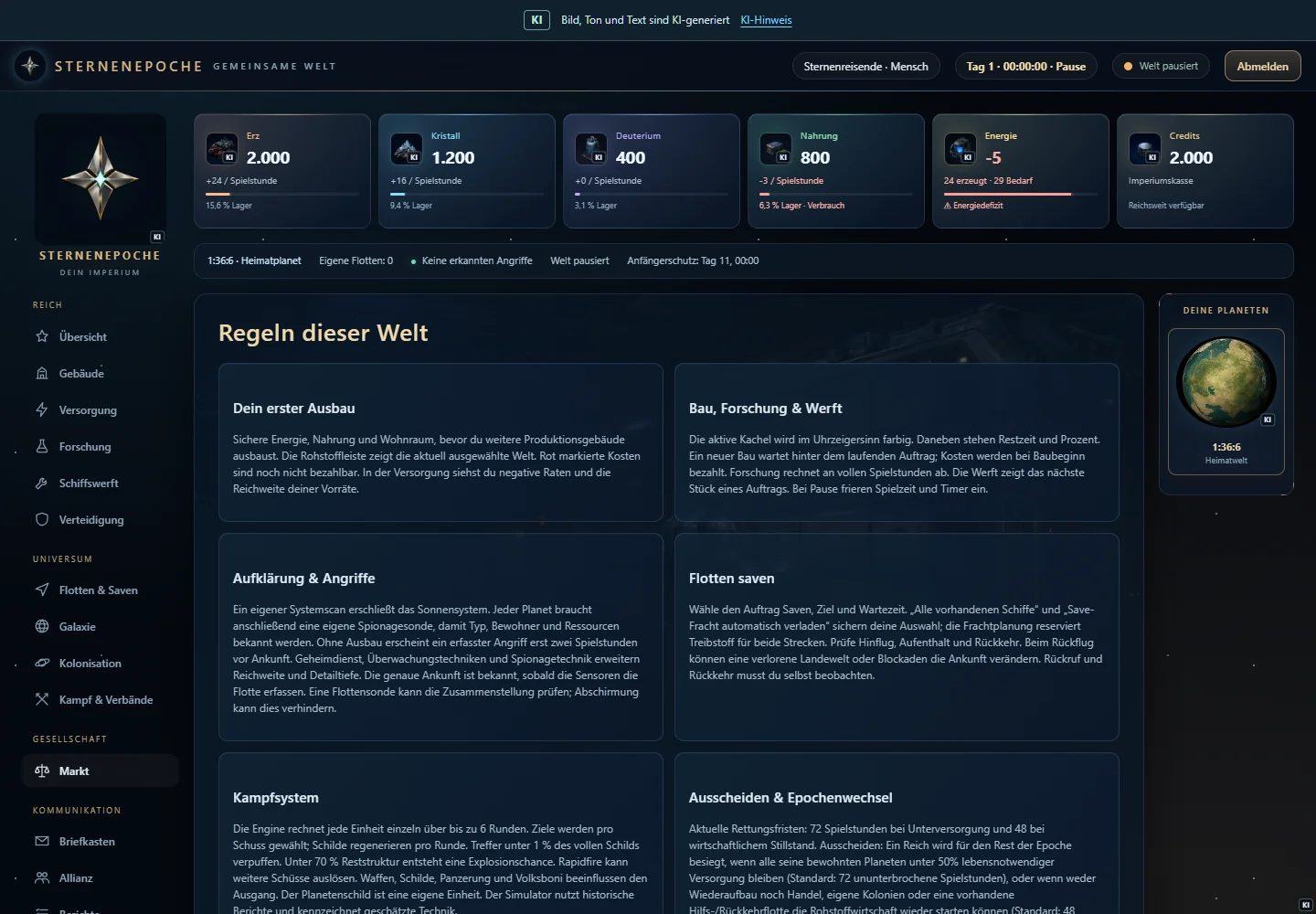Click the Kampf & Verbände crossed swords icon
The width and height of the screenshot is (1316, 914).
42,699
